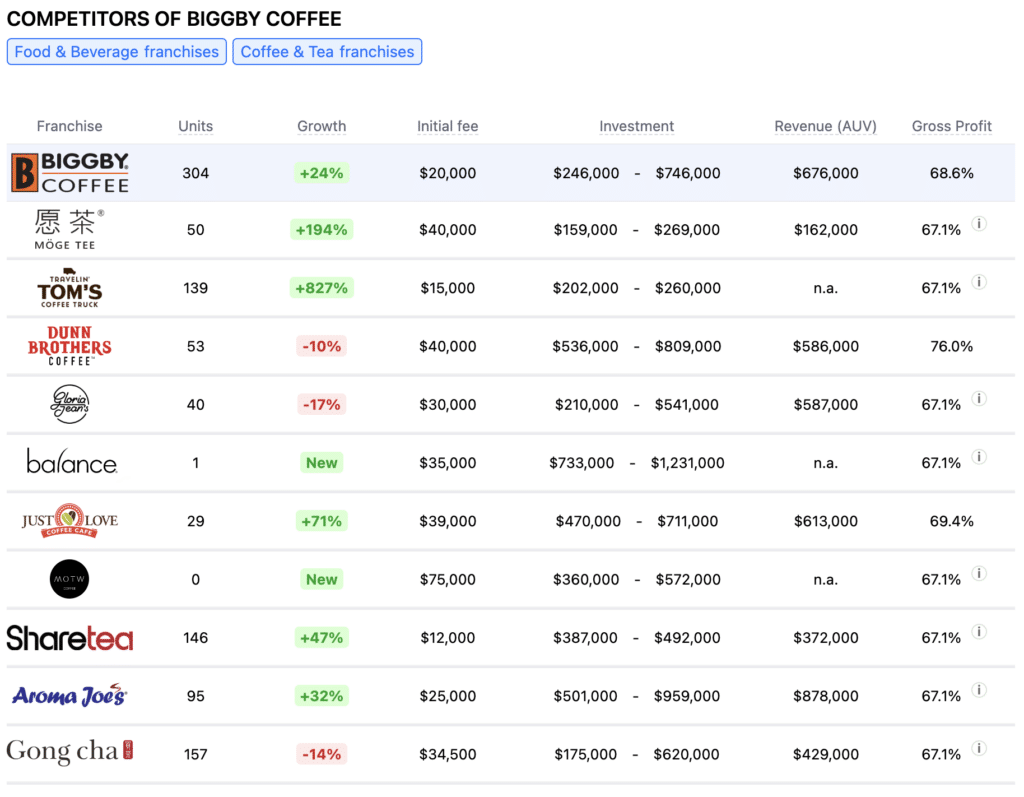Viewport: 1024px width, 797px height.
Task: Open Travelin' Tom's Coffee Truck logo
Action: click(x=69, y=287)
